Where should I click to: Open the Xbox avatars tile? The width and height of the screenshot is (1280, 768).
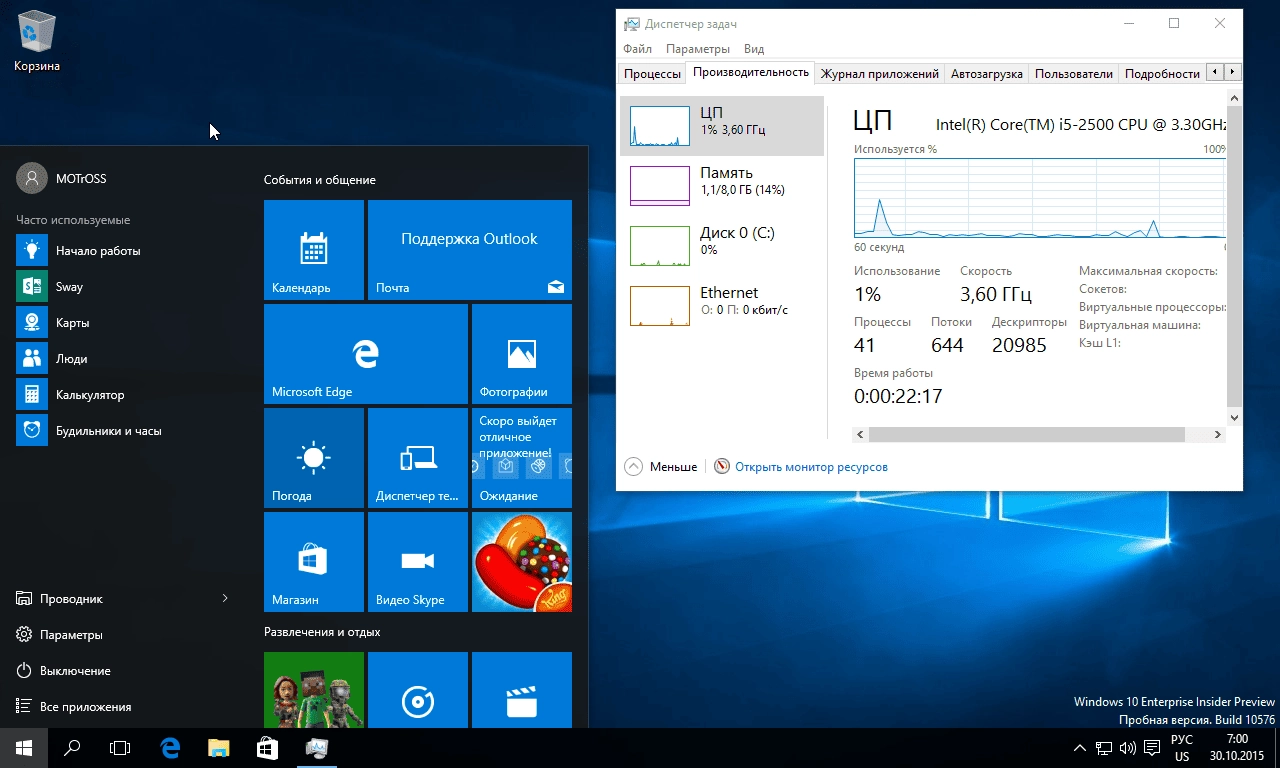314,690
